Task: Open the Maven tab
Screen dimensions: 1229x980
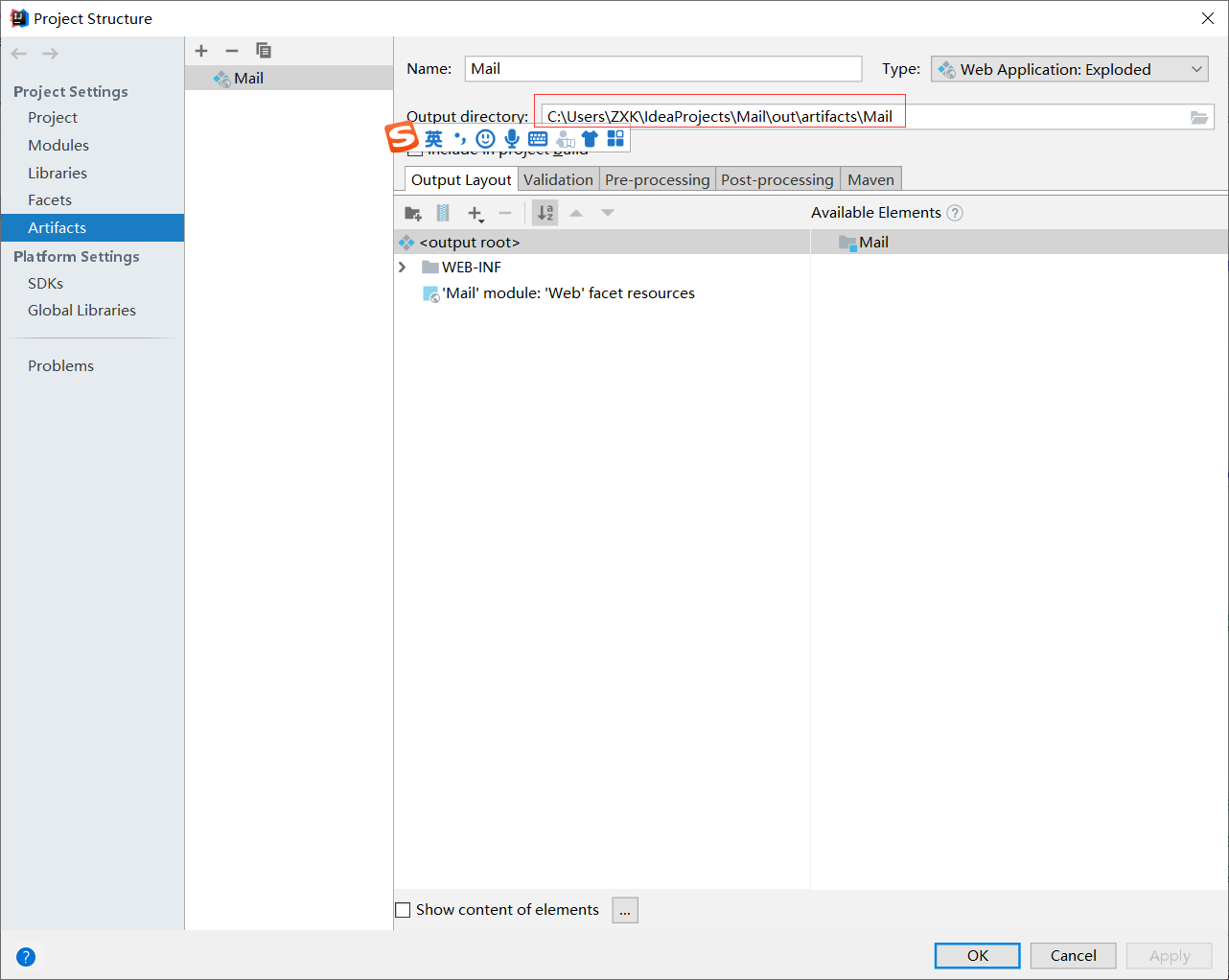Action: [870, 179]
